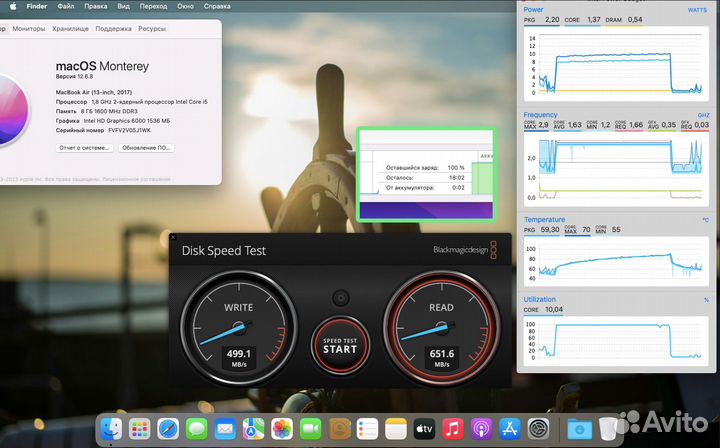Open the Справка menu
This screenshot has width=720, height=448.
point(217,6)
